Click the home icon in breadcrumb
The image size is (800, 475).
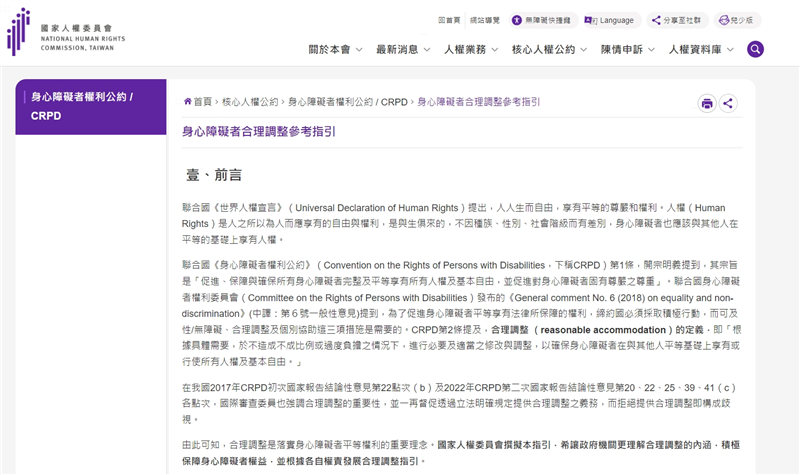(x=188, y=102)
